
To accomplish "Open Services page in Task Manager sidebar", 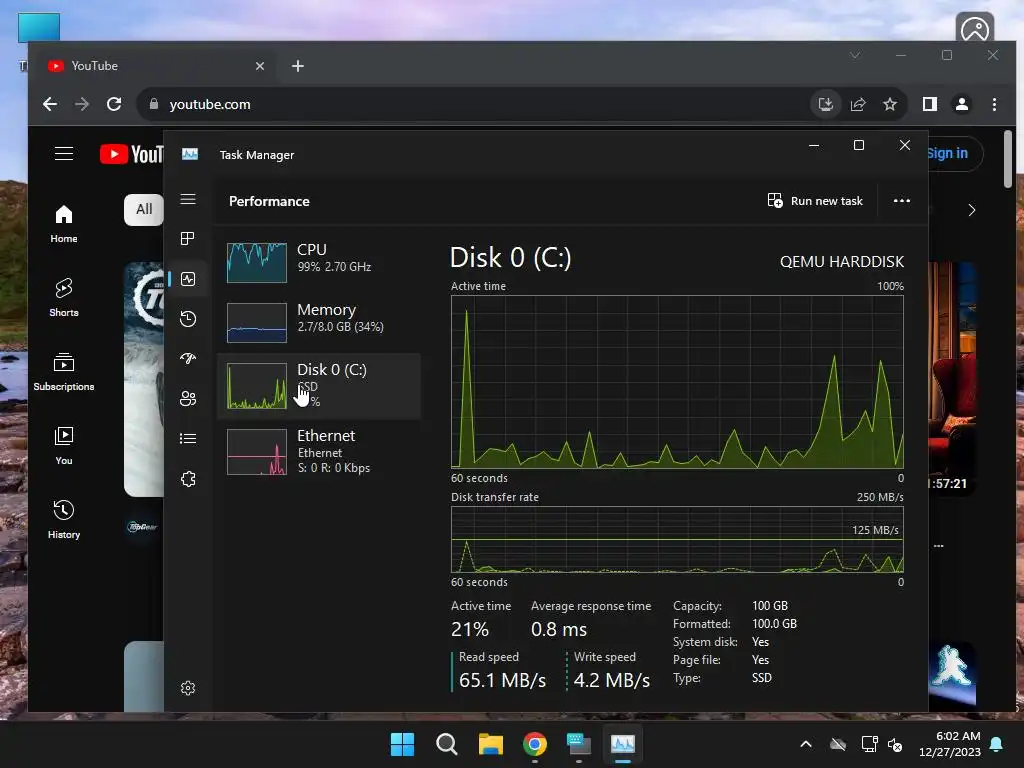I will coord(188,479).
